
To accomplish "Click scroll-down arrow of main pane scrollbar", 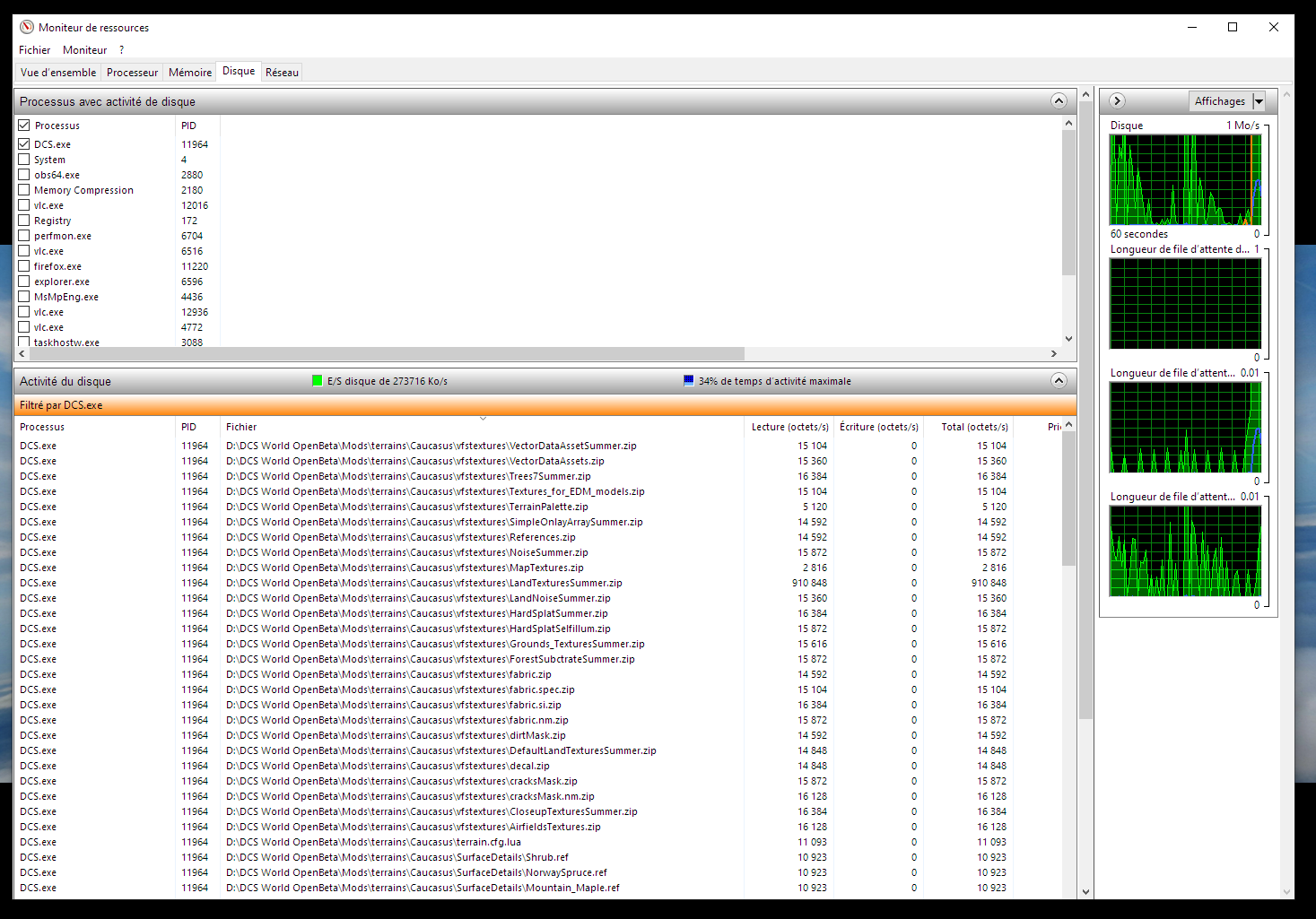I will [x=1086, y=892].
